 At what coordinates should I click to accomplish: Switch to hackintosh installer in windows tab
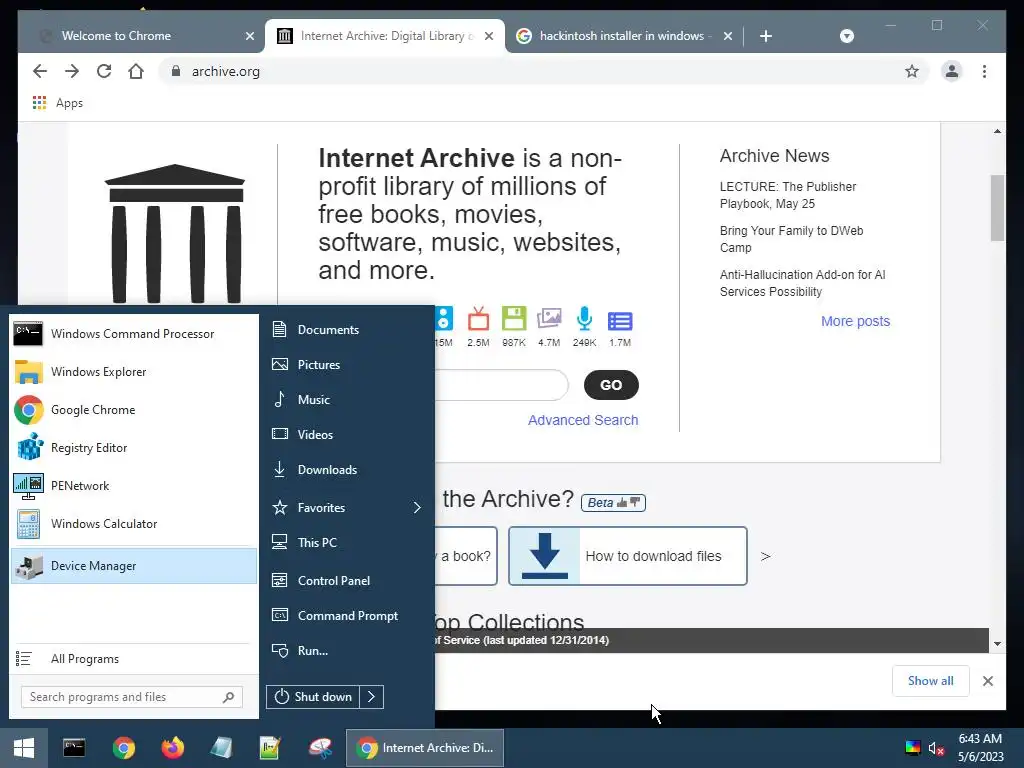(x=622, y=36)
